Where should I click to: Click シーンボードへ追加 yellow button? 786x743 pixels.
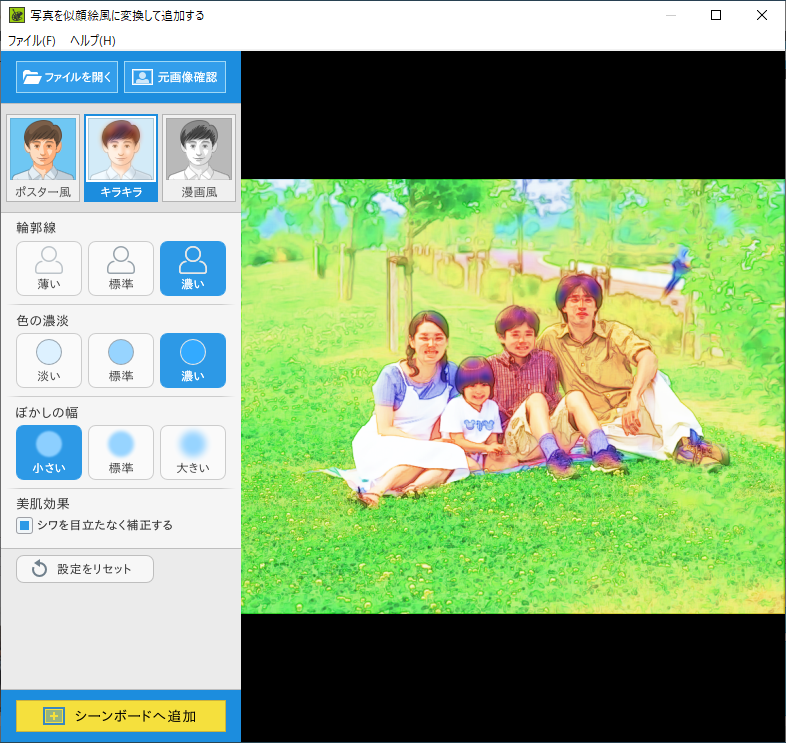click(121, 716)
